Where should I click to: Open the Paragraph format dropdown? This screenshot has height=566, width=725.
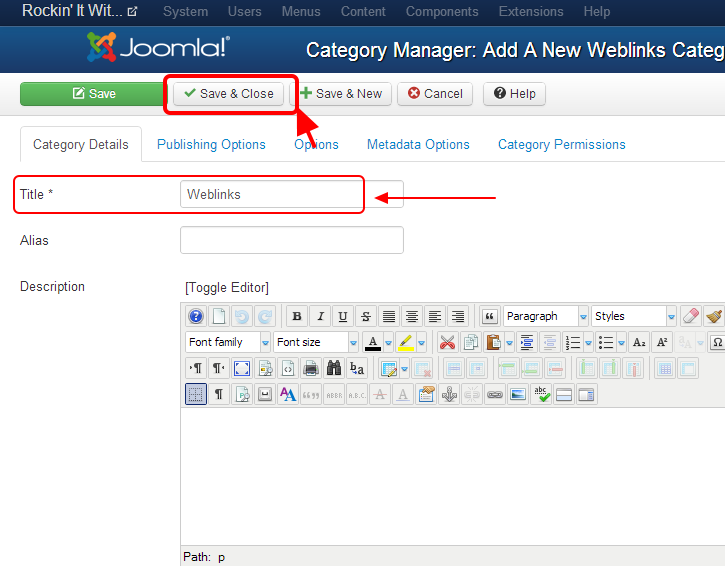[546, 316]
